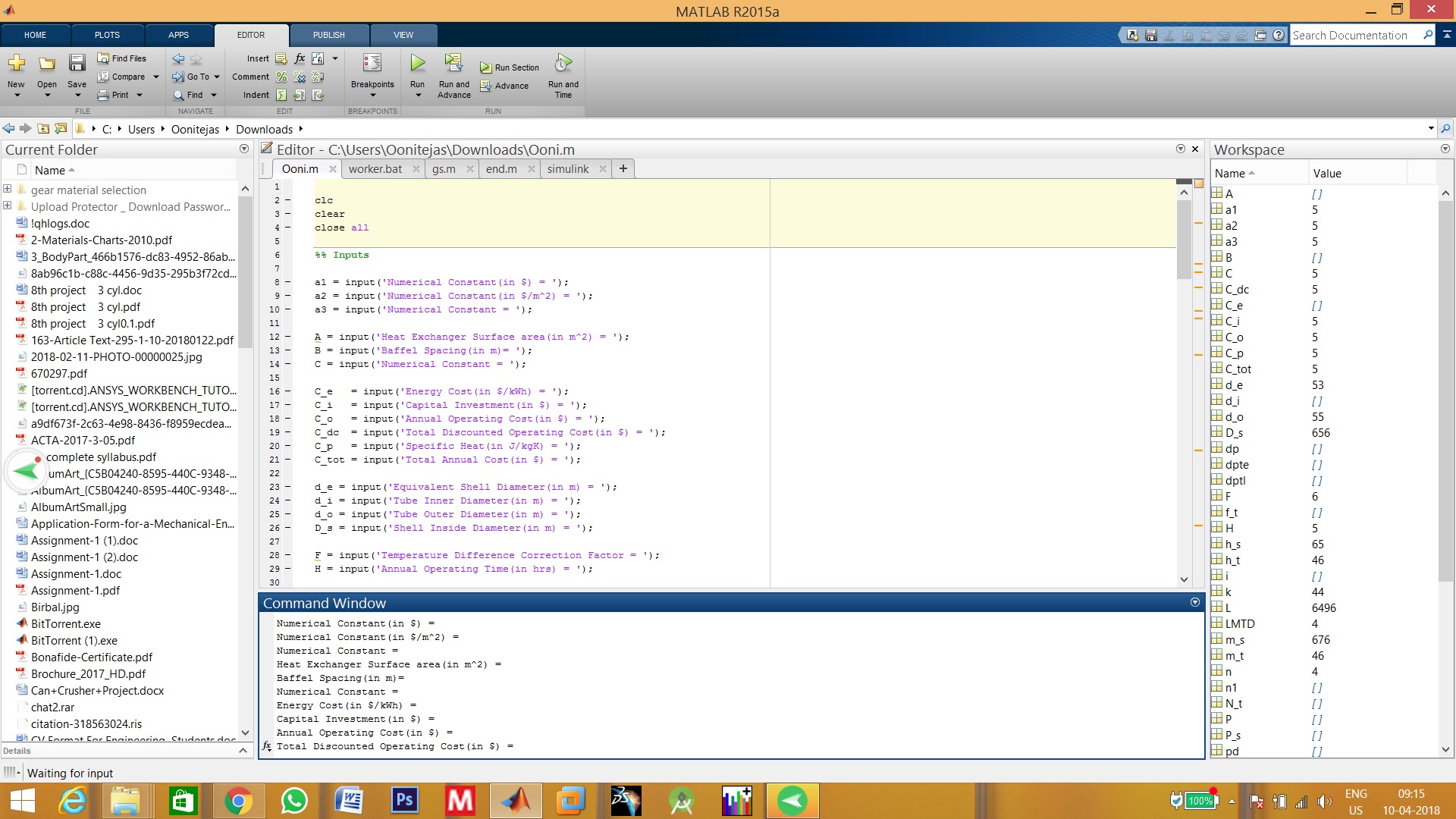Image resolution: width=1456 pixels, height=819 pixels.
Task: Open the Workspace panel actions menu
Action: pyautogui.click(x=1445, y=149)
